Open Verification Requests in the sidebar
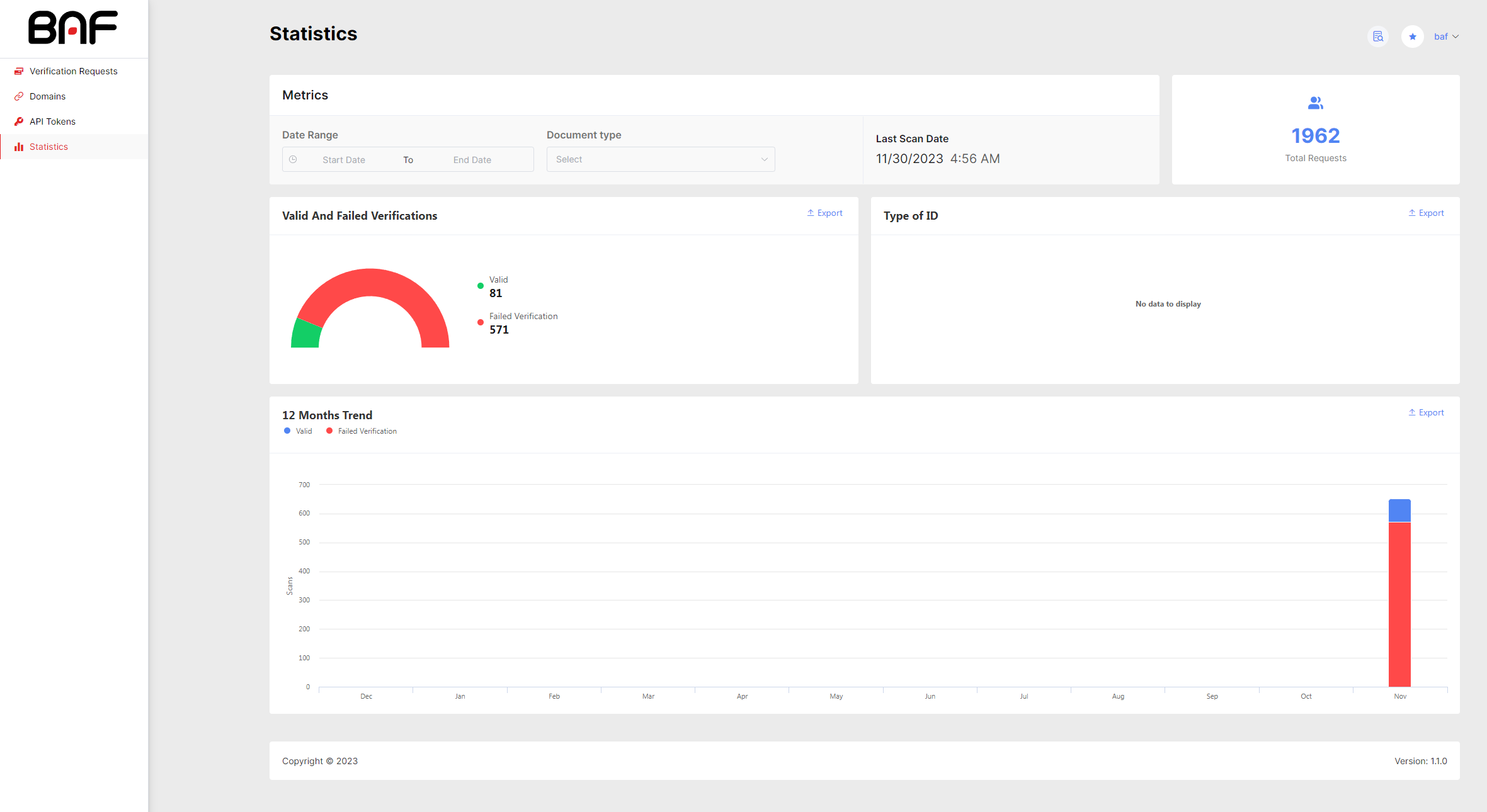Viewport: 1487px width, 812px height. [x=74, y=71]
